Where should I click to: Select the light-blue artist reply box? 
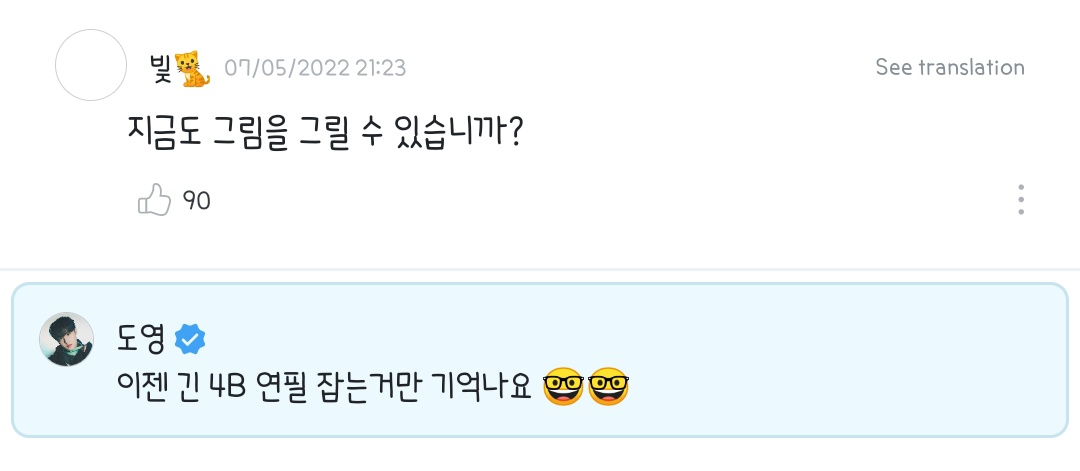tap(540, 360)
